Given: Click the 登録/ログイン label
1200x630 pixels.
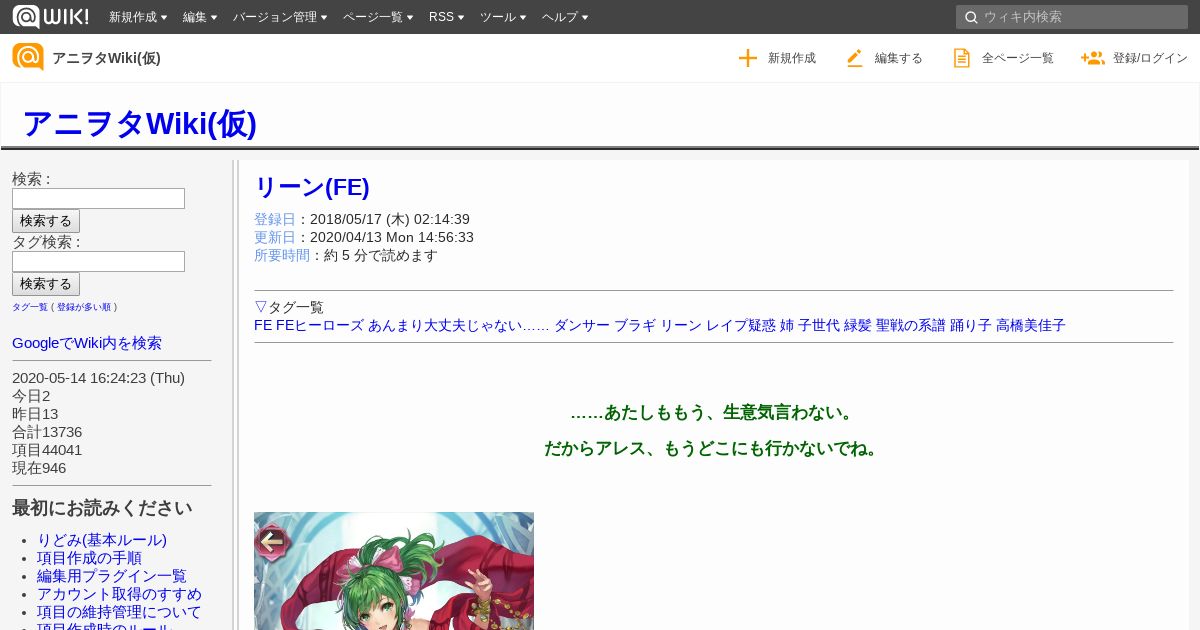Looking at the screenshot, I should [1150, 58].
